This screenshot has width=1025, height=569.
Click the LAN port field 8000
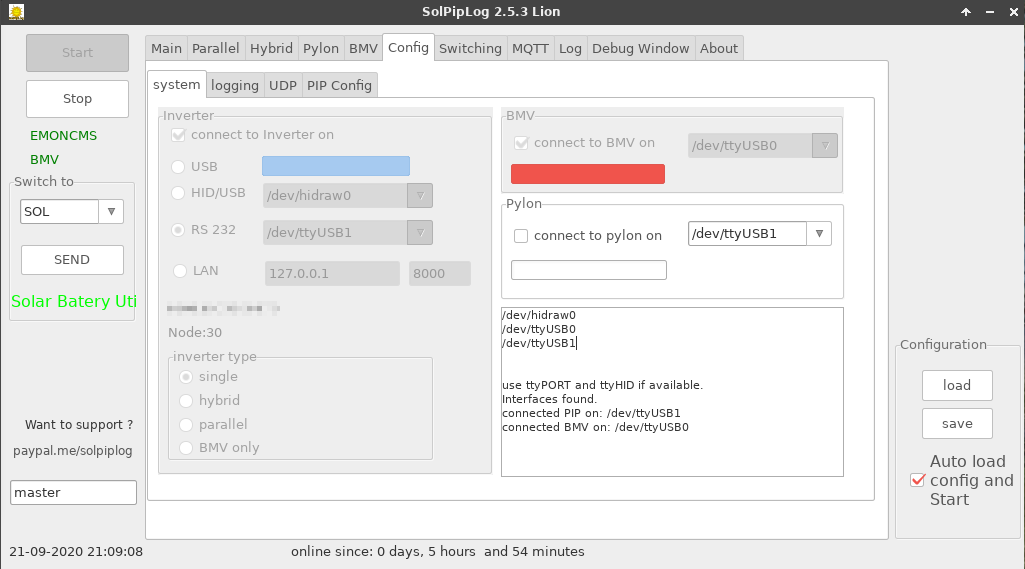(439, 273)
